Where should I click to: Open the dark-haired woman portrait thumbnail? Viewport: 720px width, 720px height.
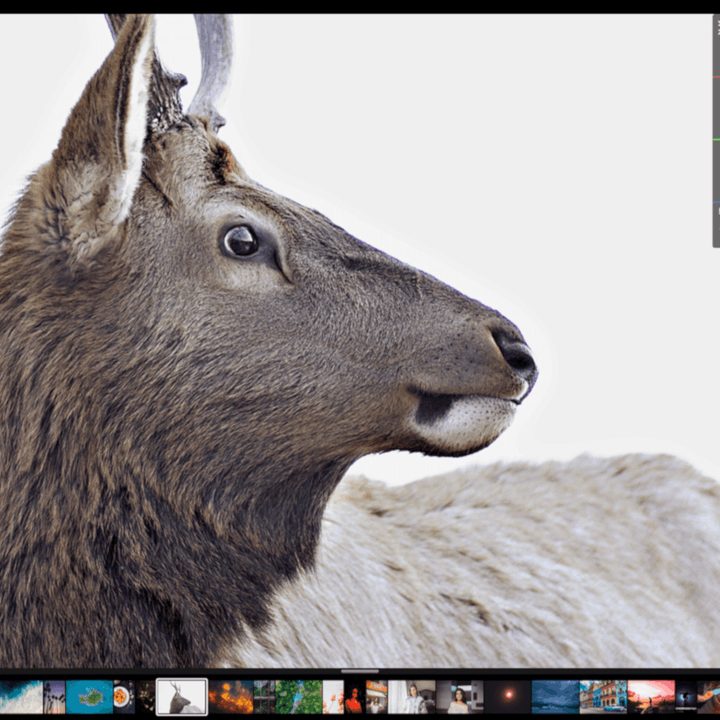click(x=460, y=697)
